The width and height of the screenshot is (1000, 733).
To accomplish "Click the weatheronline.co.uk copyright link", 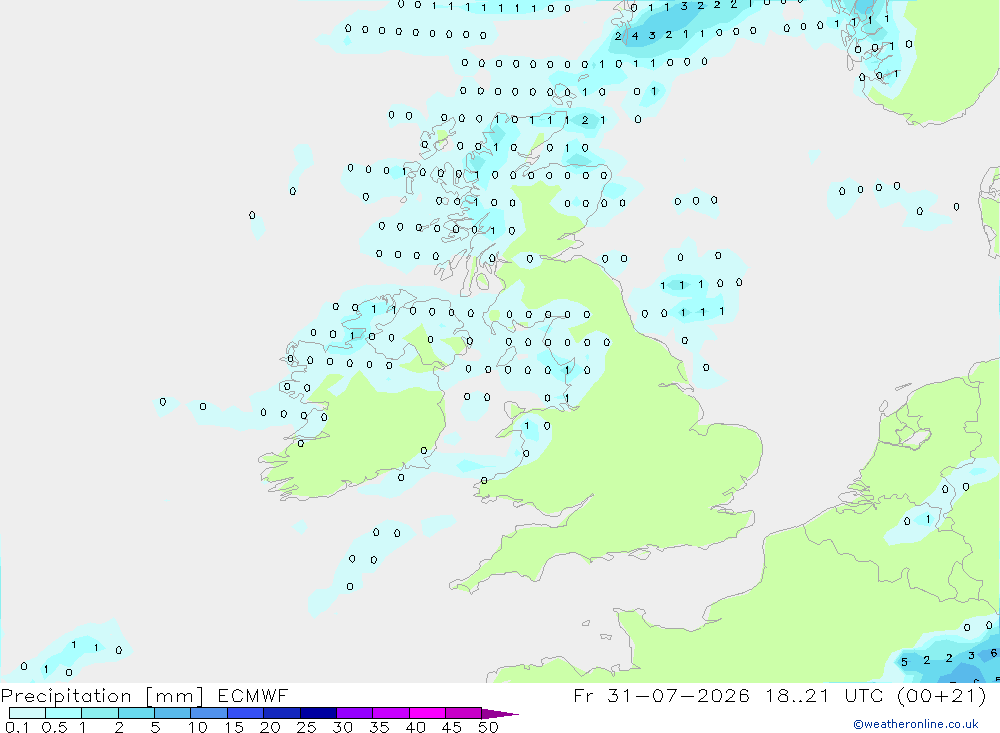I will 916,724.
